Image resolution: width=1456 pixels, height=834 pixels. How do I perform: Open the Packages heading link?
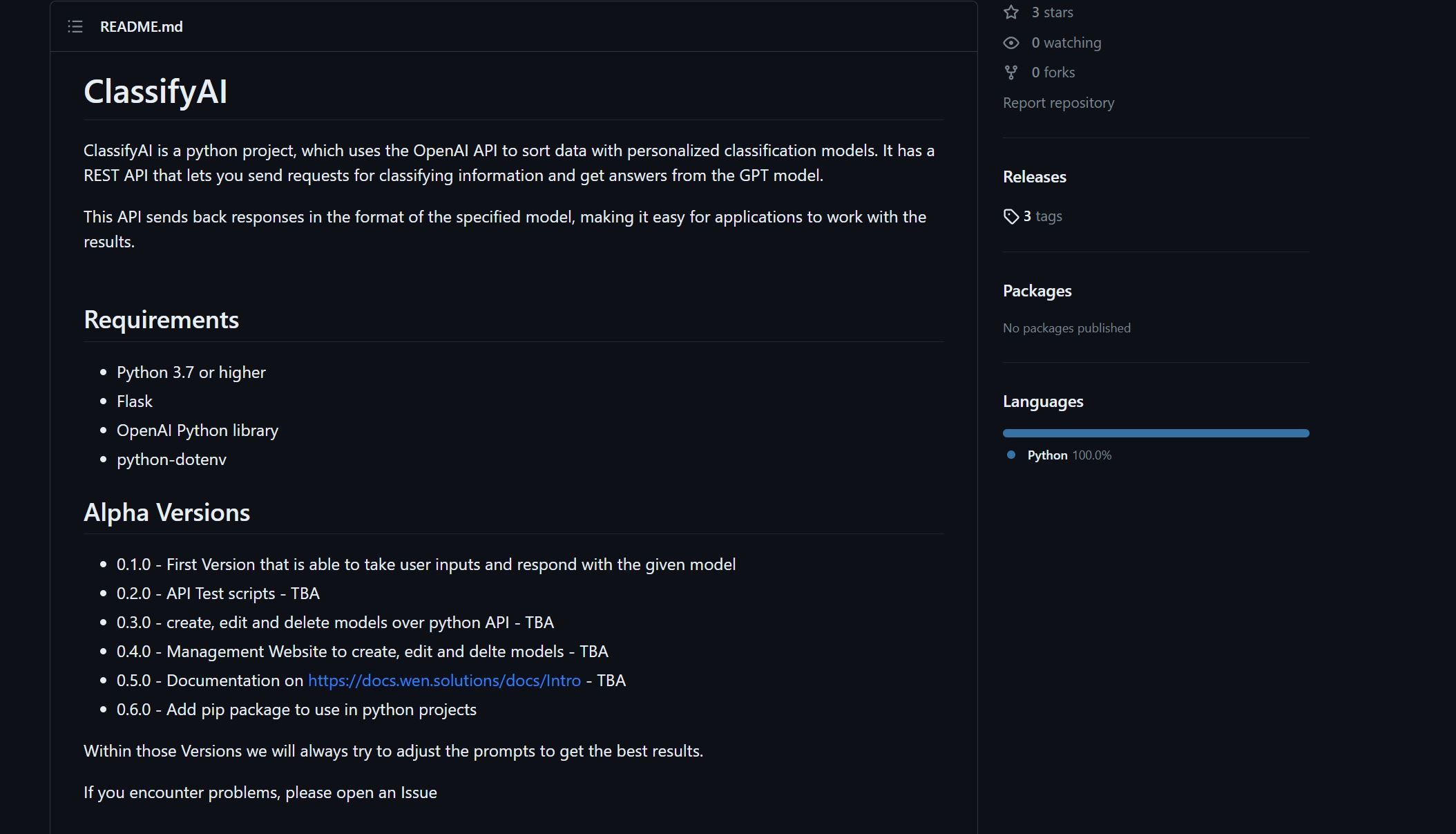(x=1037, y=291)
